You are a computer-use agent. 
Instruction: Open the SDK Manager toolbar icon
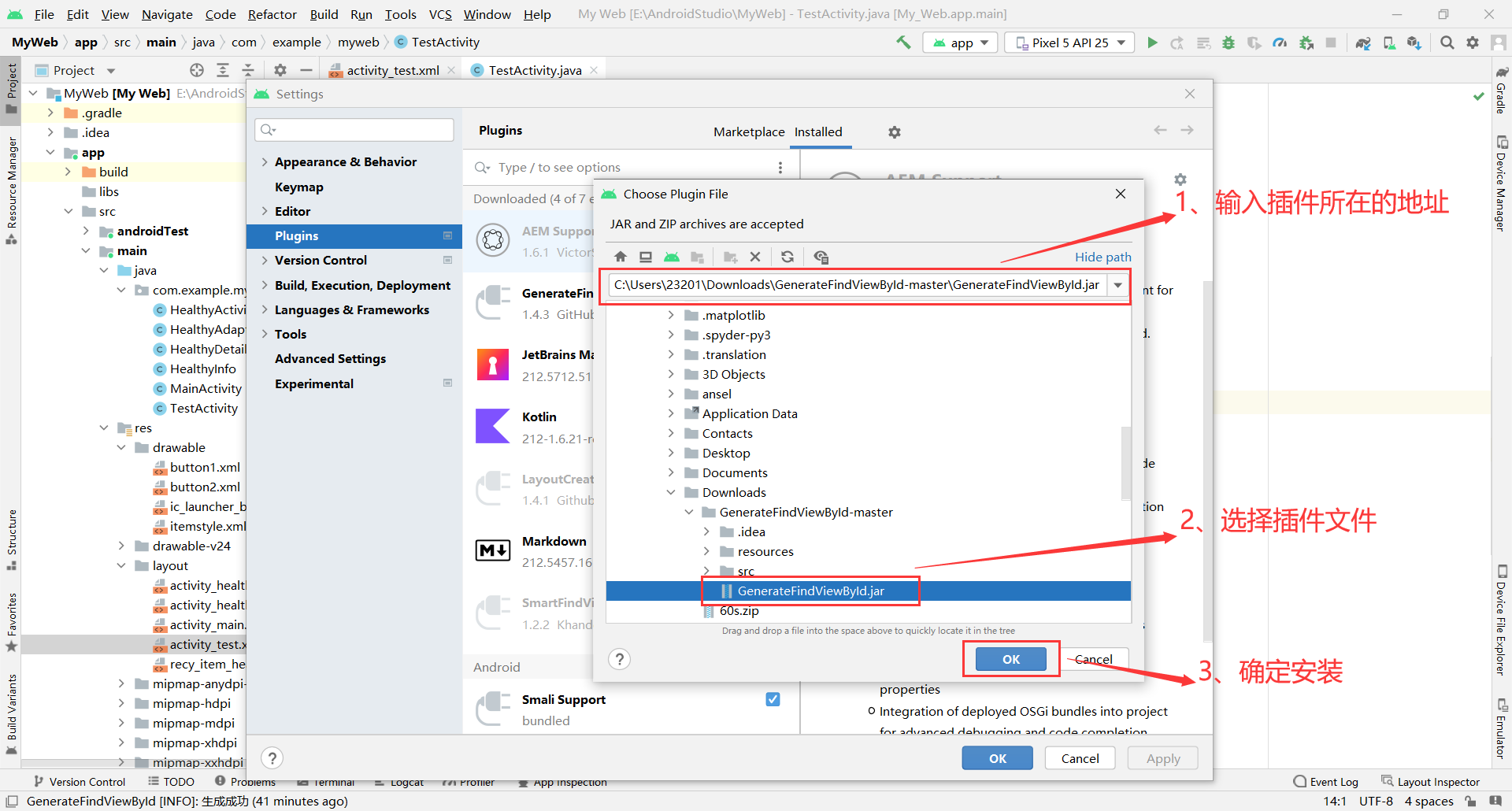(1414, 43)
